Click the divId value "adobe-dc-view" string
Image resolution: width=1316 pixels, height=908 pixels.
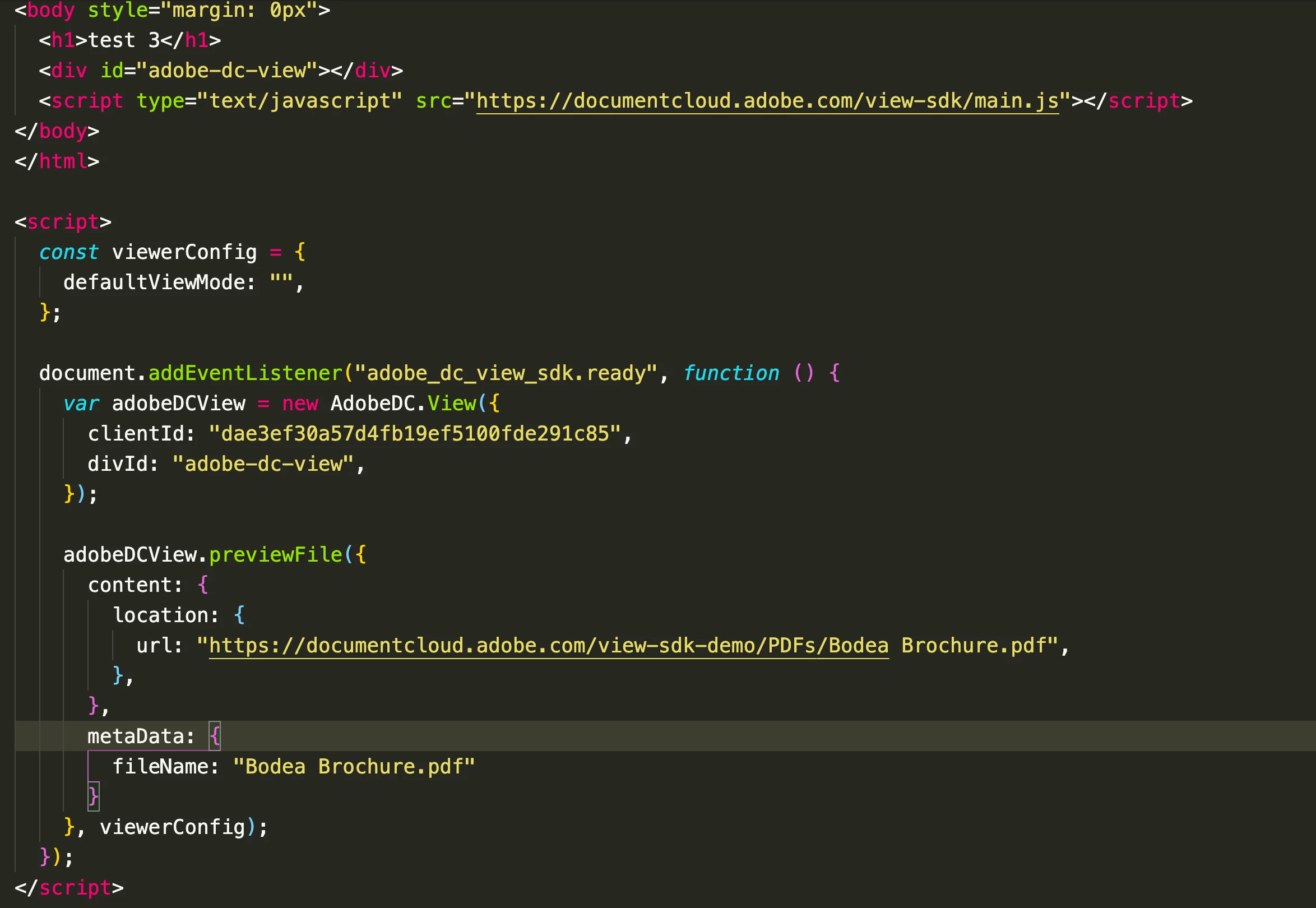[263, 464]
